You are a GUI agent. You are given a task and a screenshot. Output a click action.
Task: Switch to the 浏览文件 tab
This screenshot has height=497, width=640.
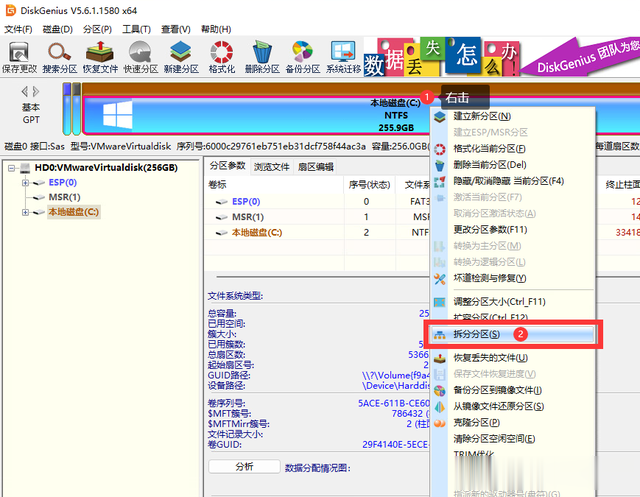point(271,166)
